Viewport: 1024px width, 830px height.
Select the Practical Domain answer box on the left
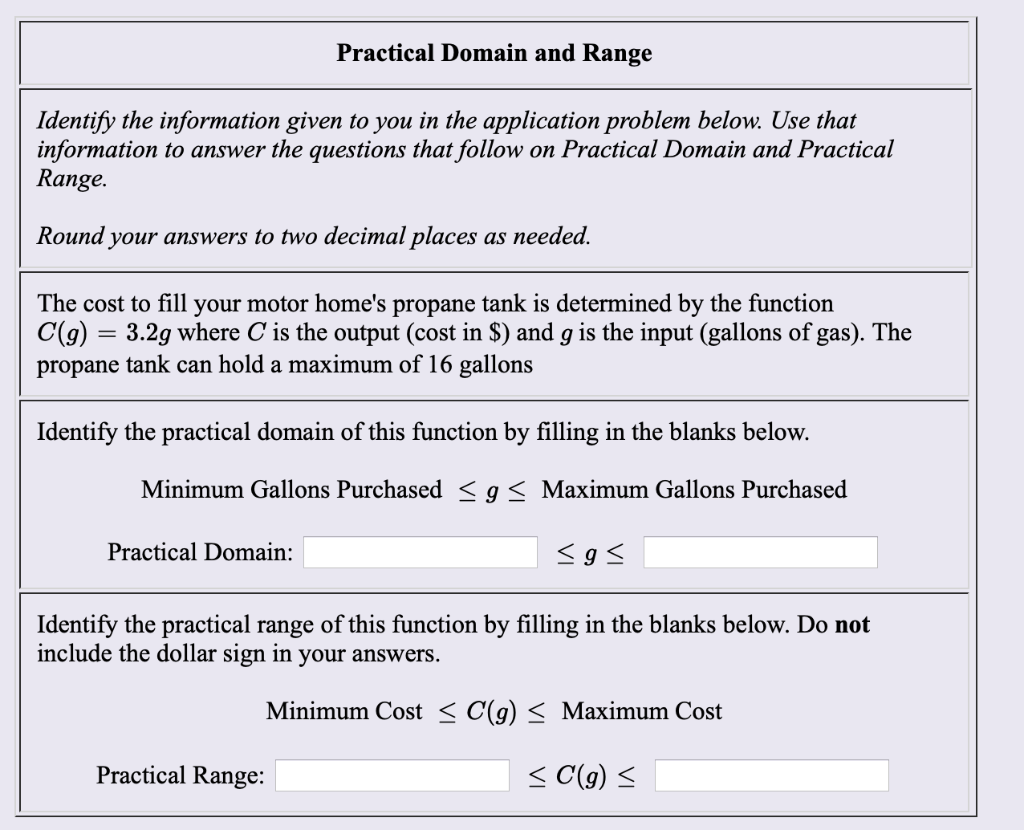click(419, 551)
